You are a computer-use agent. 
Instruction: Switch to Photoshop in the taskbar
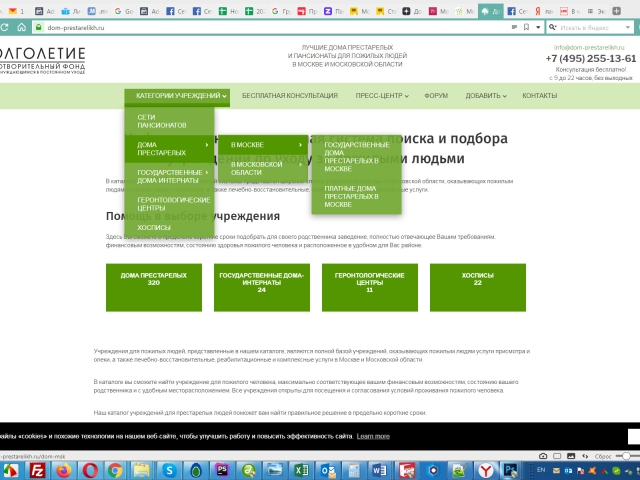(x=222, y=469)
